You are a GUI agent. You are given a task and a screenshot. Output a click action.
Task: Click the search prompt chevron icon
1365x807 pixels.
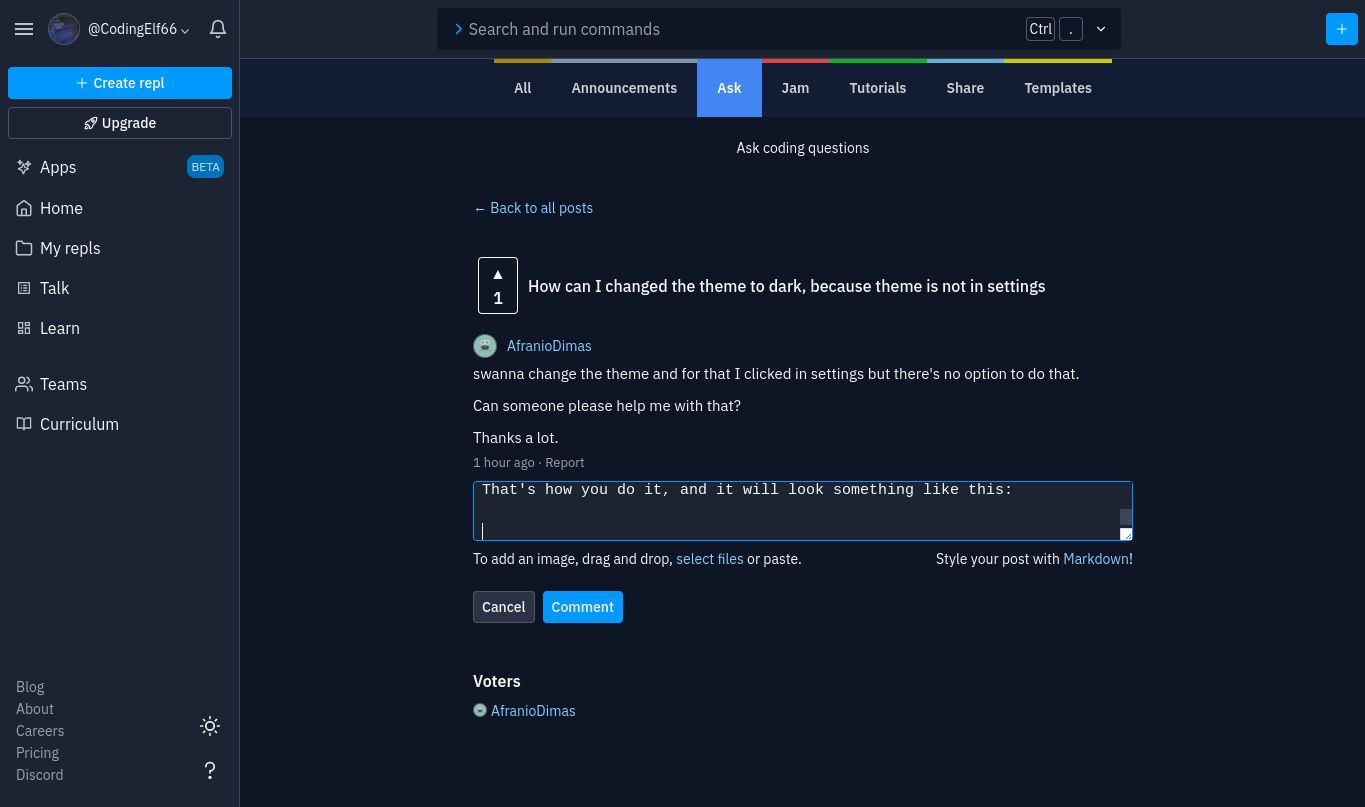(458, 29)
